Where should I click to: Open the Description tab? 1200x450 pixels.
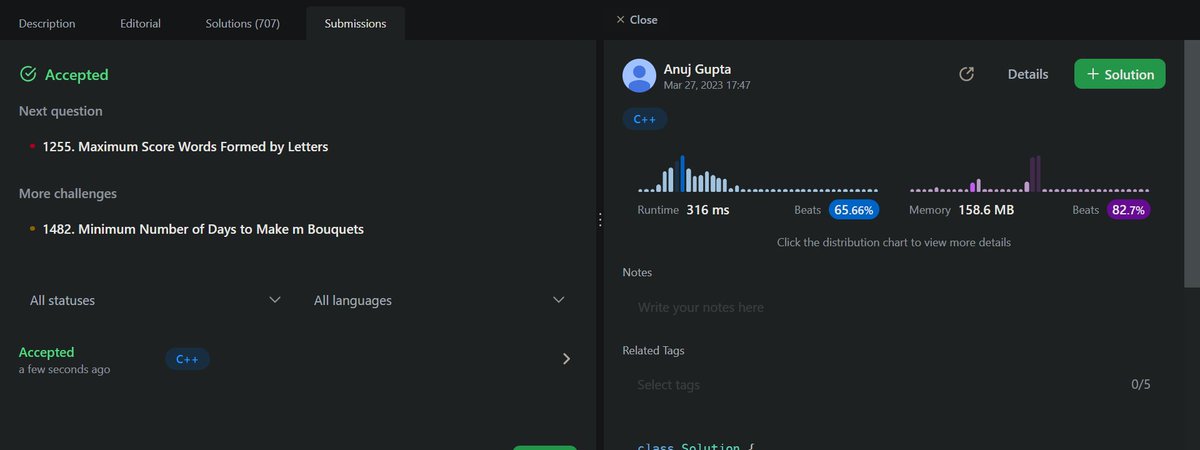(x=46, y=23)
